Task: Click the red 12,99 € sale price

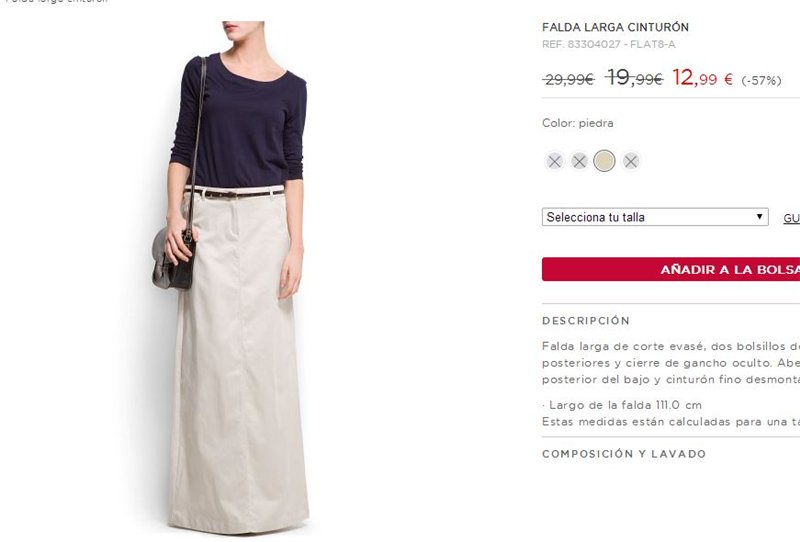Action: coord(703,78)
